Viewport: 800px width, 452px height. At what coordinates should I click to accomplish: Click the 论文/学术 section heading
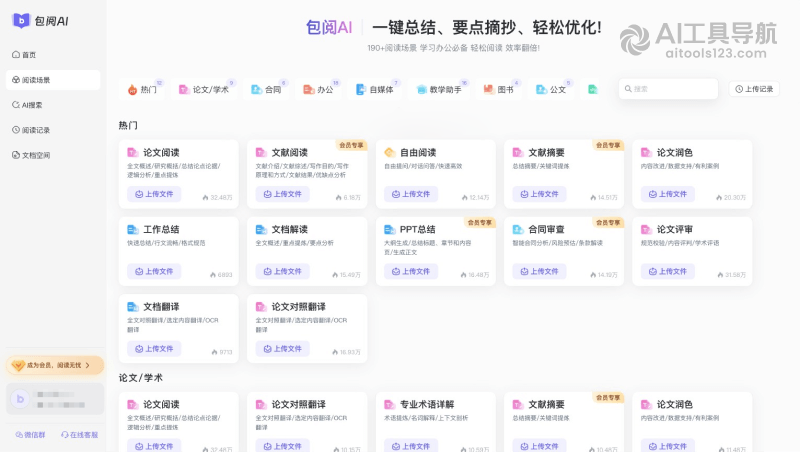[141, 378]
